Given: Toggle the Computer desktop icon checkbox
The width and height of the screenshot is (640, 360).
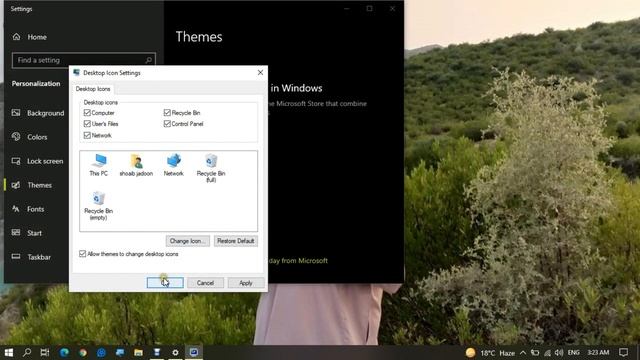Looking at the screenshot, I should [x=87, y=112].
